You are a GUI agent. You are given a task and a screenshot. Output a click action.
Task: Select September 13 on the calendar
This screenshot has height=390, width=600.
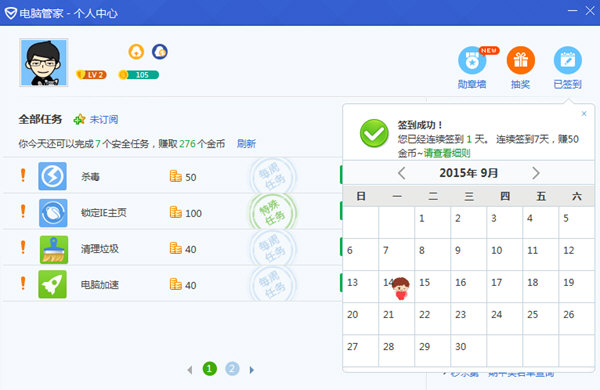(x=360, y=287)
